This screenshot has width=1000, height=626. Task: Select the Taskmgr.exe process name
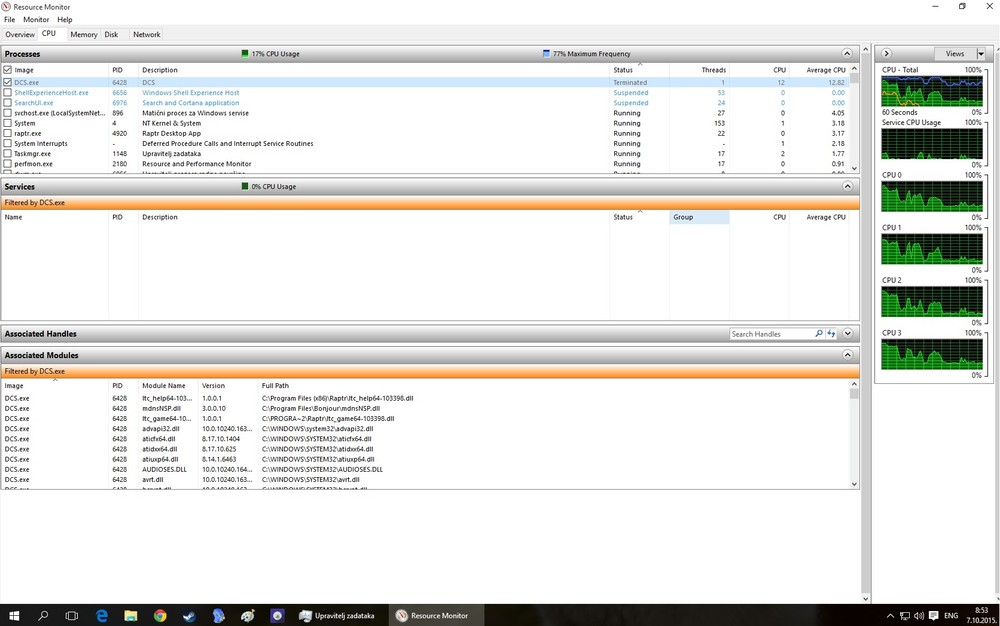pos(33,154)
